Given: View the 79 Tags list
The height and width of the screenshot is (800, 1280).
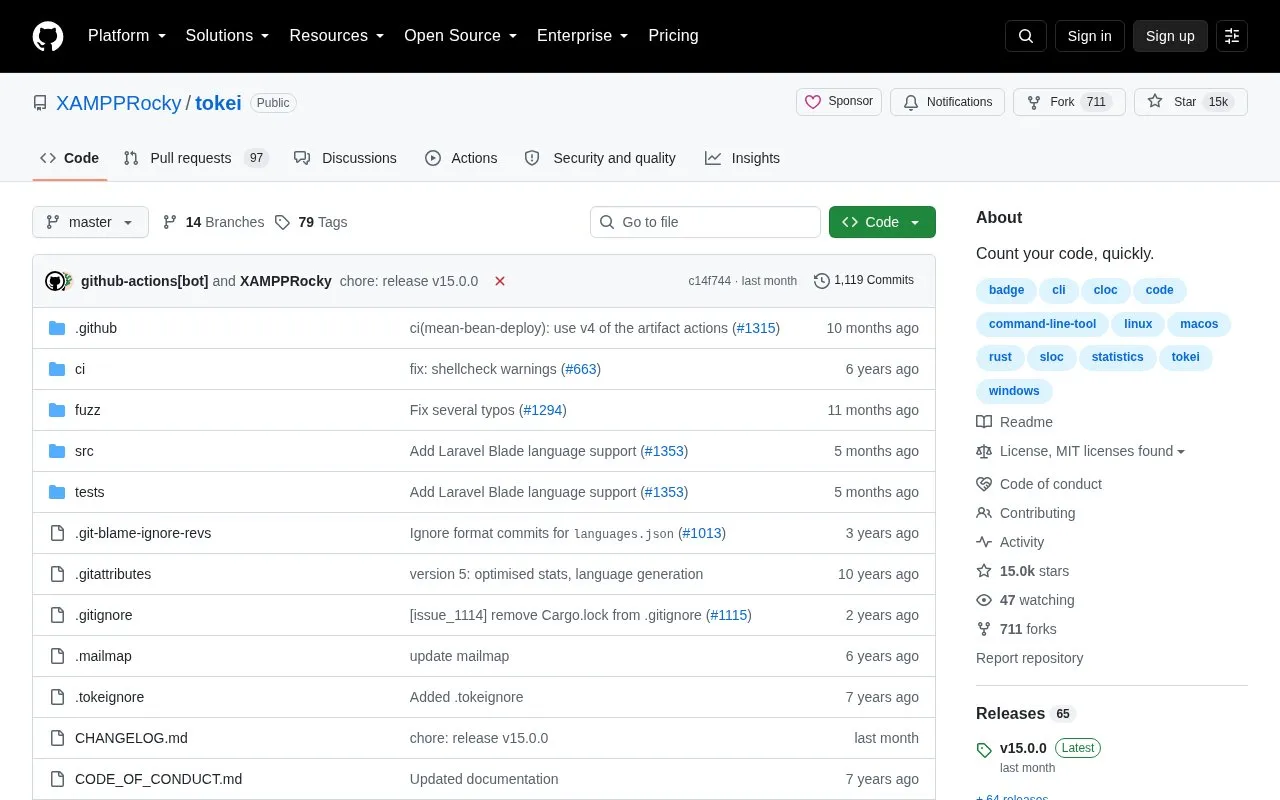Looking at the screenshot, I should (311, 222).
